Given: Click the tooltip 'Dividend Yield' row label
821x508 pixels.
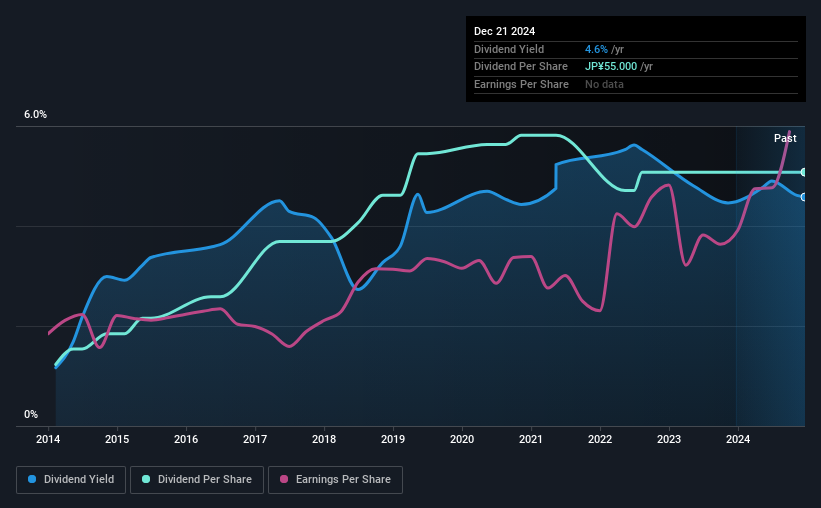Looking at the screenshot, I should click(x=509, y=49).
